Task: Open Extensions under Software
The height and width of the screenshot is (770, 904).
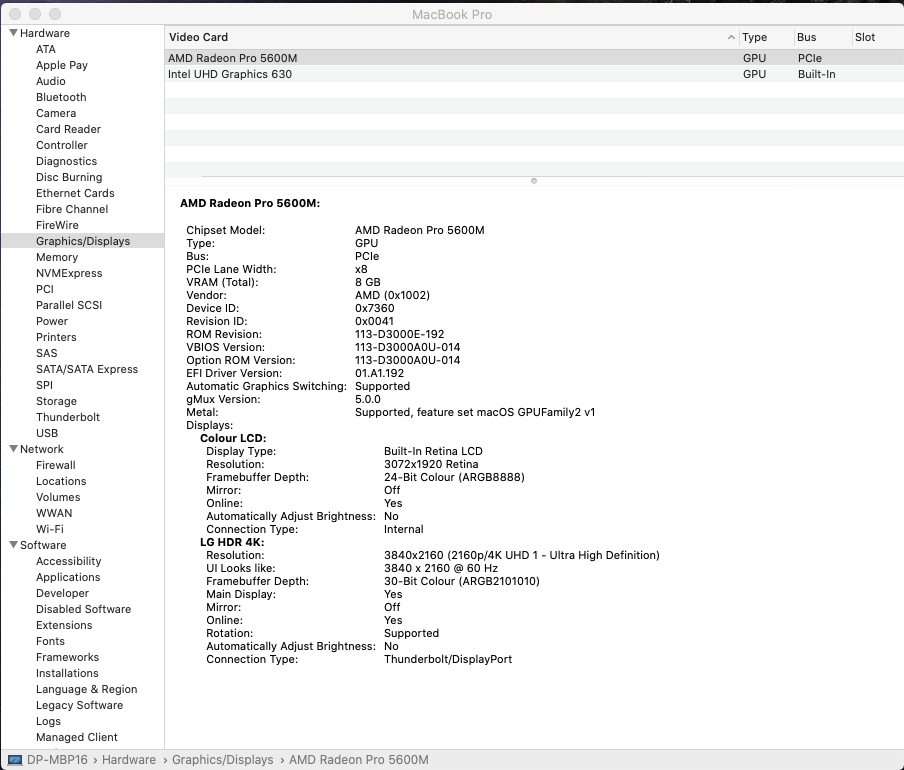Action: tap(64, 625)
